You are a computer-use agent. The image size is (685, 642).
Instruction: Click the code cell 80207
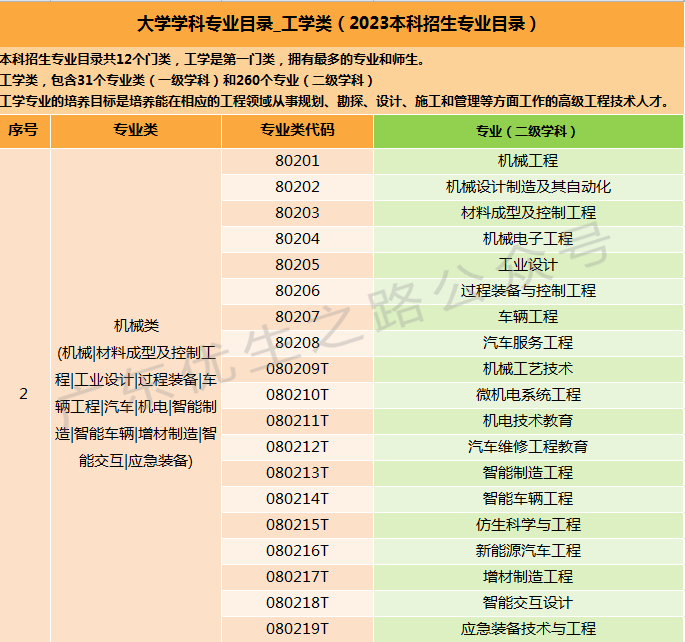pyautogui.click(x=298, y=317)
